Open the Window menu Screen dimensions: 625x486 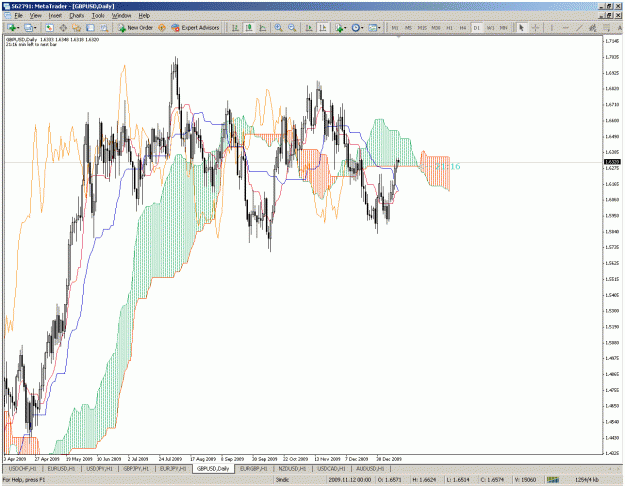pos(121,16)
